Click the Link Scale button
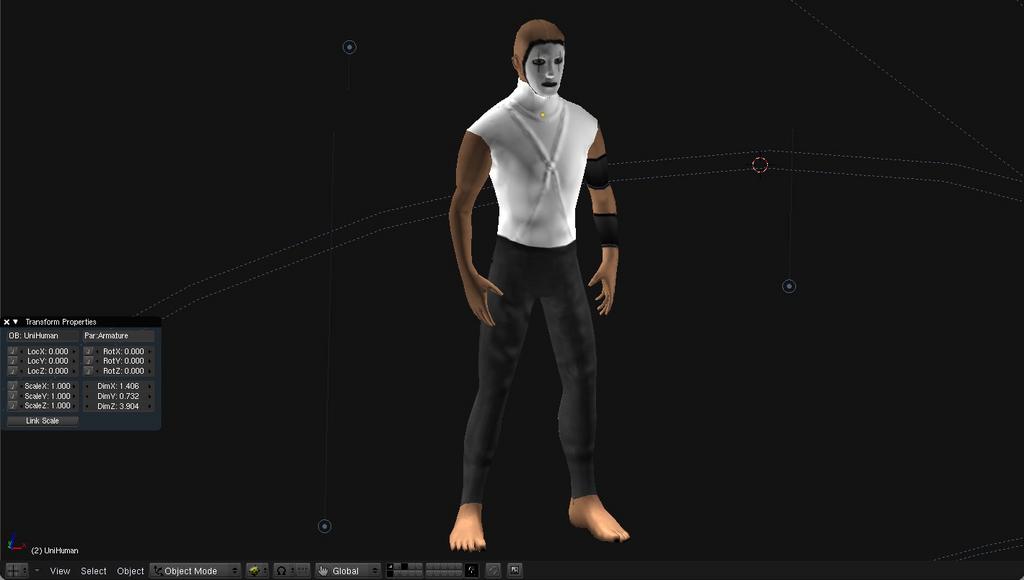This screenshot has width=1024, height=580. pos(42,421)
